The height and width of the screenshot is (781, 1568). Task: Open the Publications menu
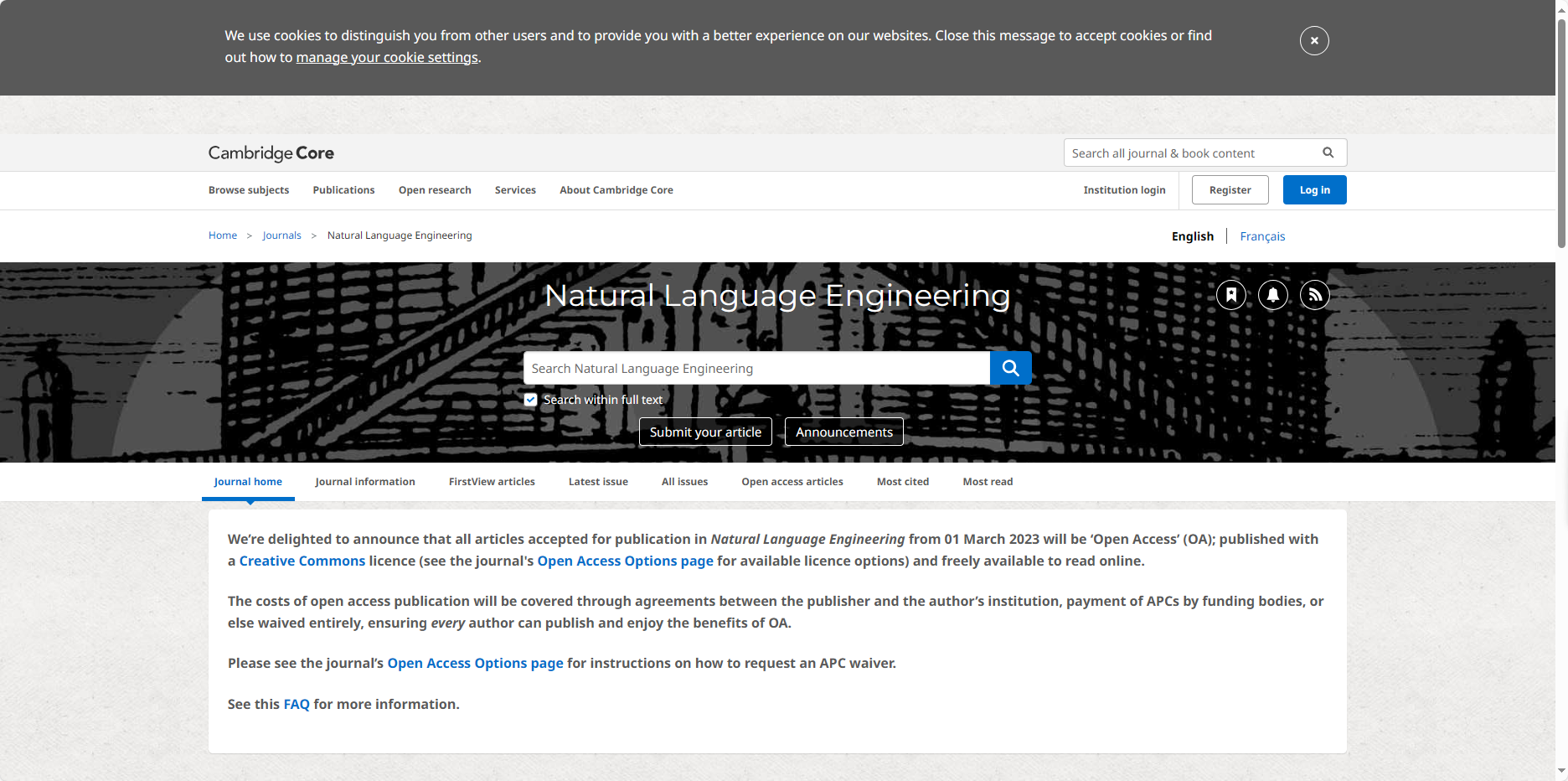click(343, 190)
